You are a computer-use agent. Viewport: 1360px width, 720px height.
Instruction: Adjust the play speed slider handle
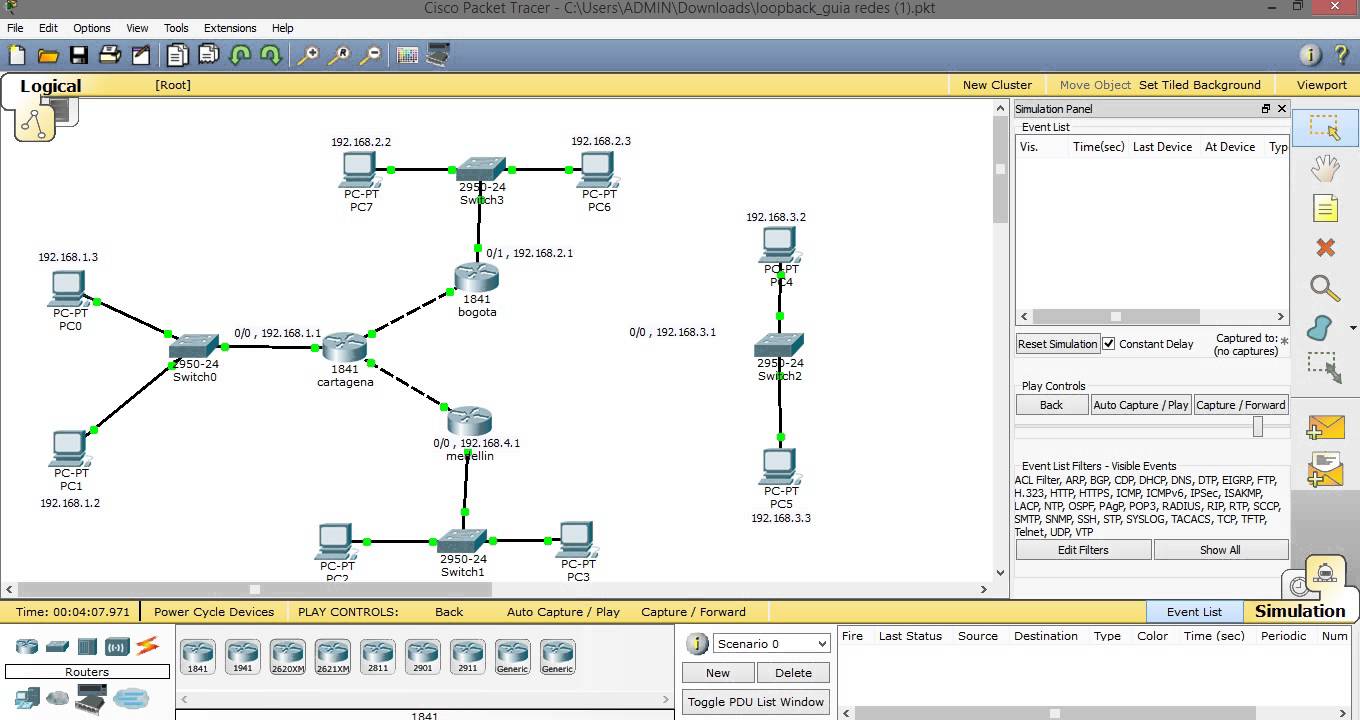1258,426
